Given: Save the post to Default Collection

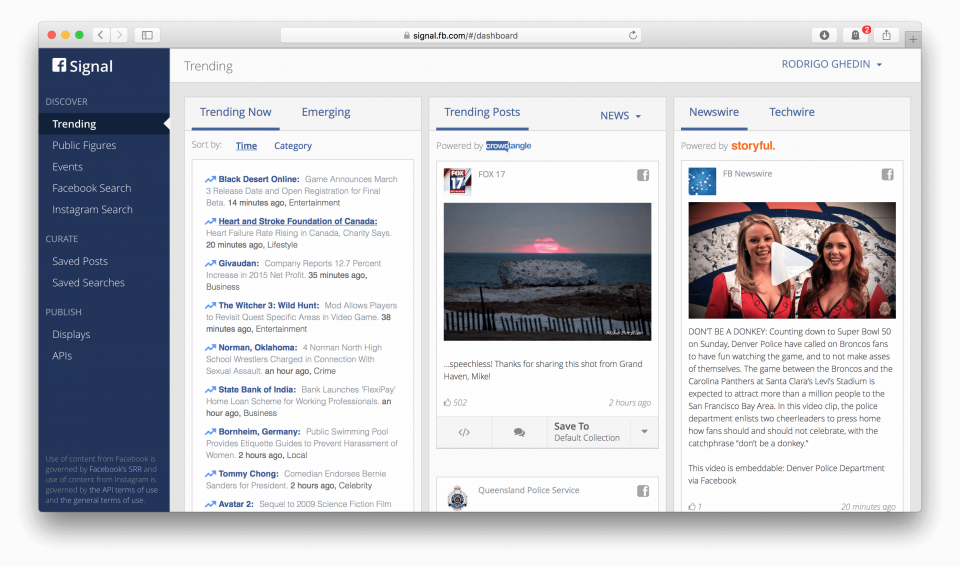Looking at the screenshot, I should click(587, 432).
